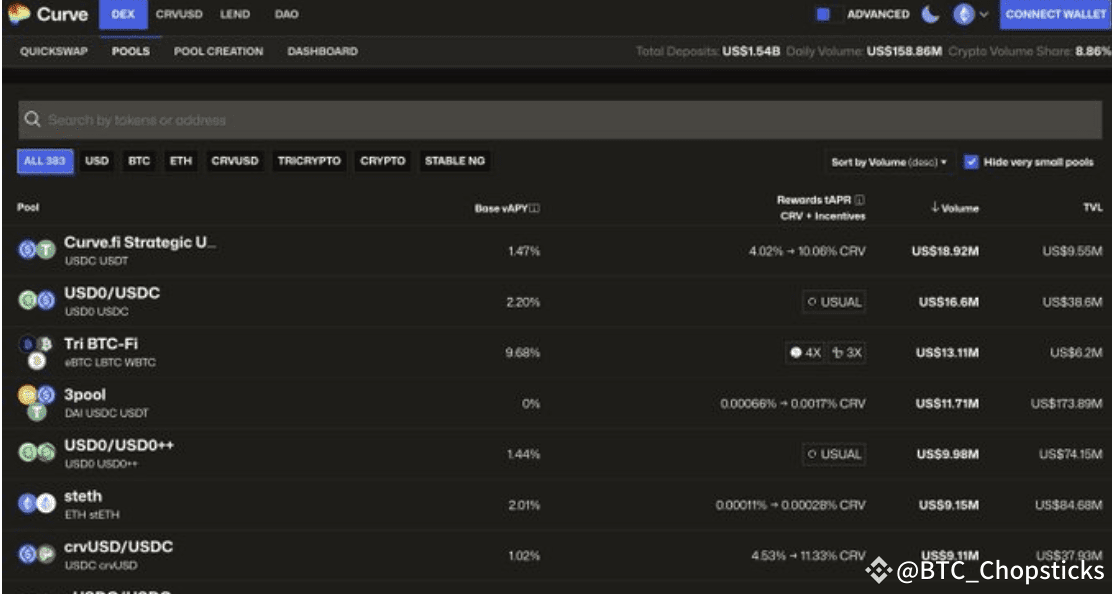Image resolution: width=1112 pixels, height=594 pixels.
Task: Click the 2.20% base vAPY value
Action: 523,302
